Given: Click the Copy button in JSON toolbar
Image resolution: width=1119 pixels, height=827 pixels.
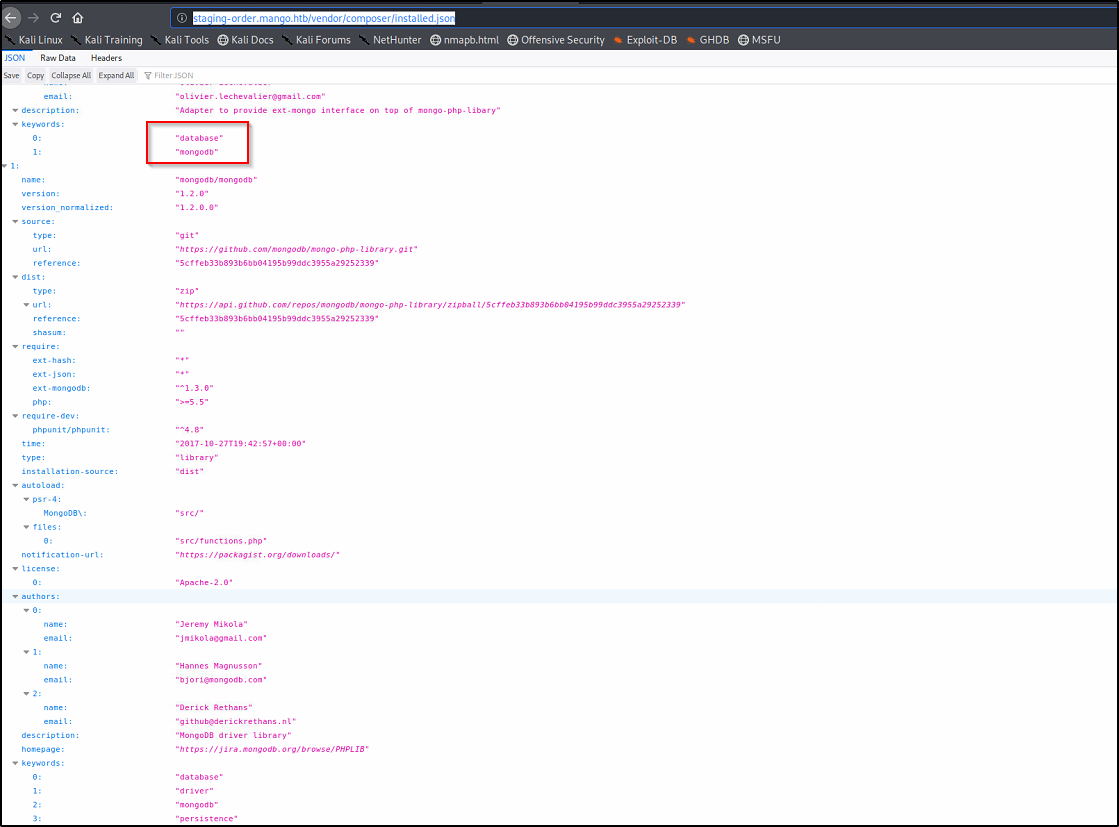Looking at the screenshot, I should pos(36,76).
